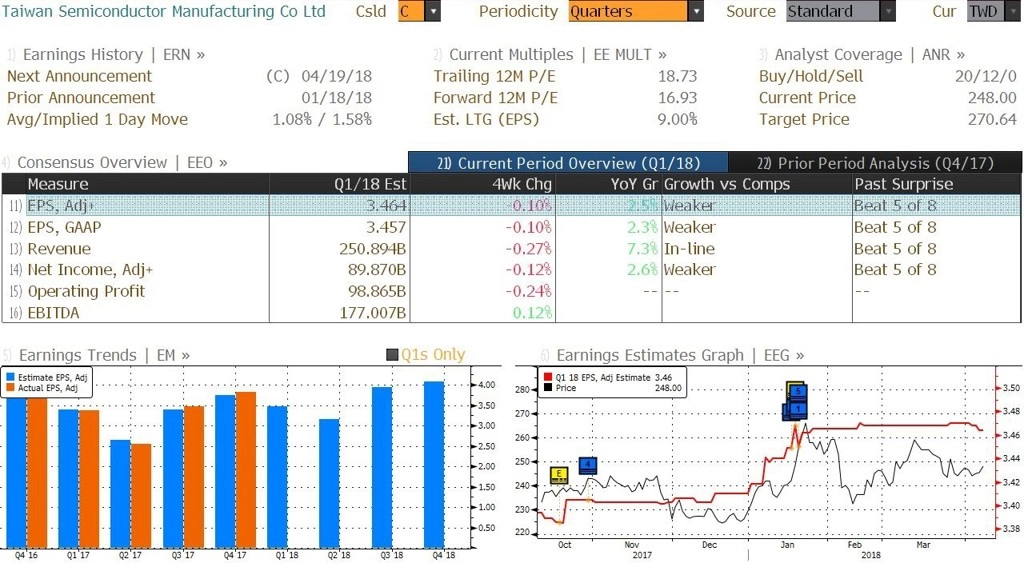Click Prior Announcement date 01/18/18
Screen dimensions: 1024x563
tap(336, 98)
